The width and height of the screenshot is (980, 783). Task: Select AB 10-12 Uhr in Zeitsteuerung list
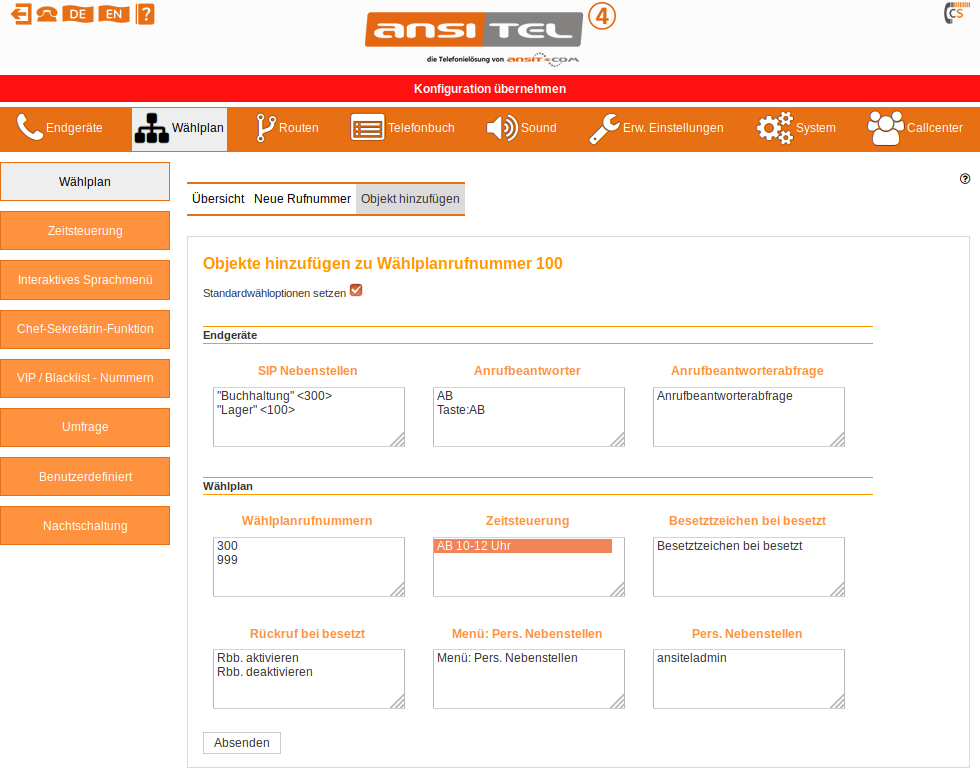coord(521,546)
